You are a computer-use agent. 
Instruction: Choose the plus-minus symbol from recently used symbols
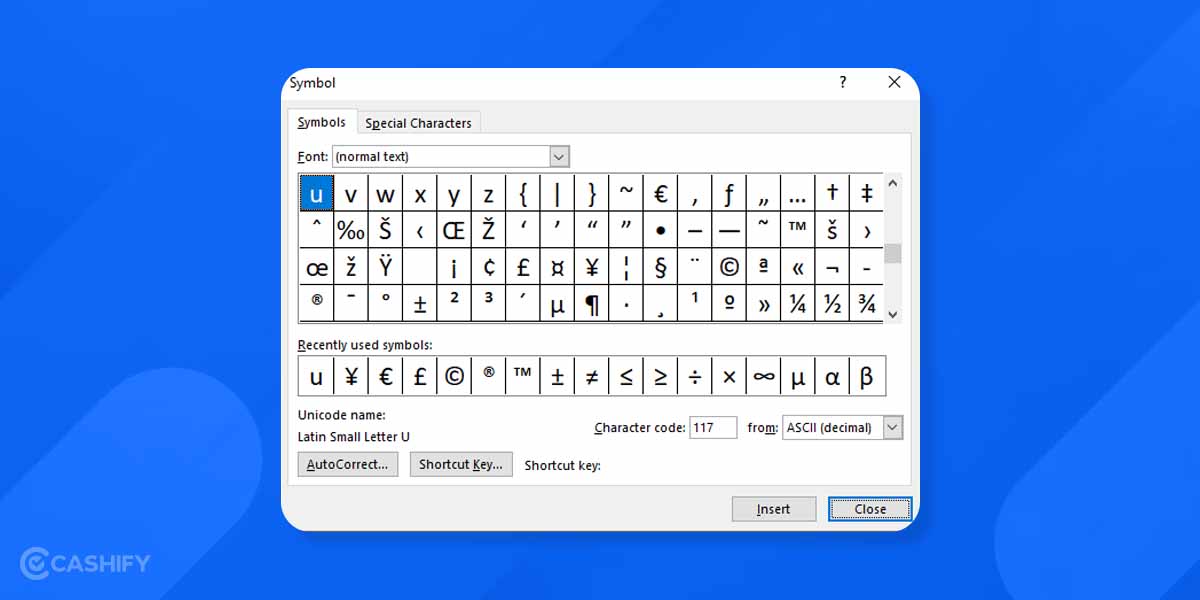pyautogui.click(x=557, y=376)
